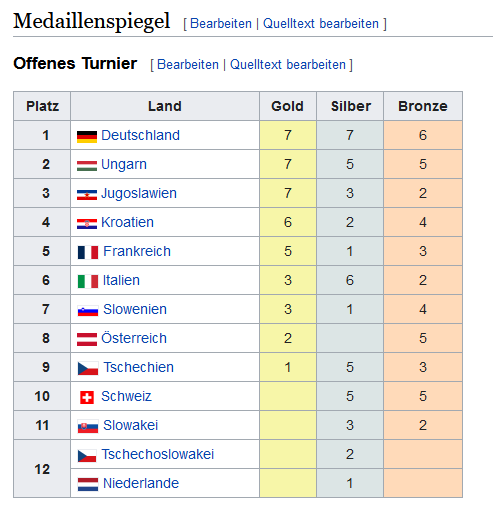
Task: Click the French flag icon
Action: [x=88, y=252]
